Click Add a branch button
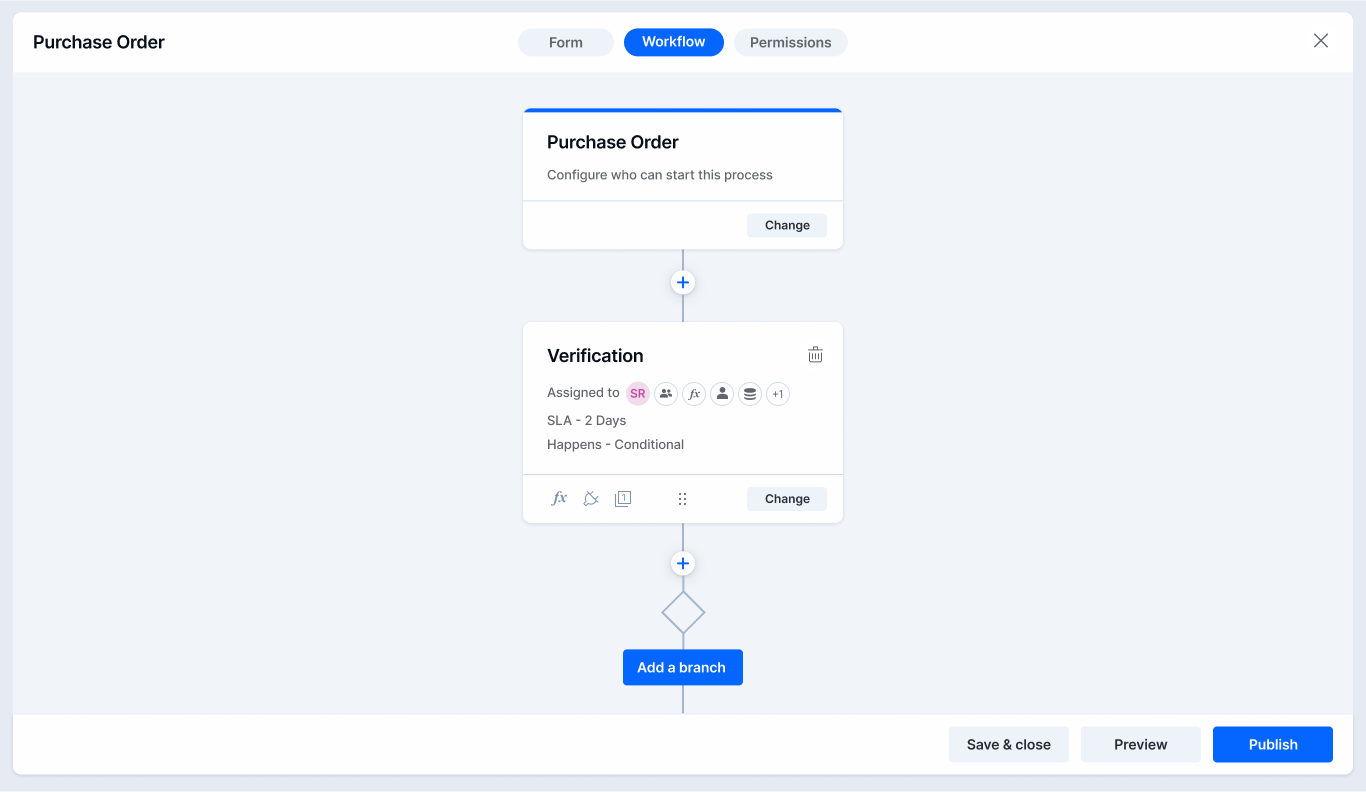This screenshot has width=1366, height=792. coord(683,667)
